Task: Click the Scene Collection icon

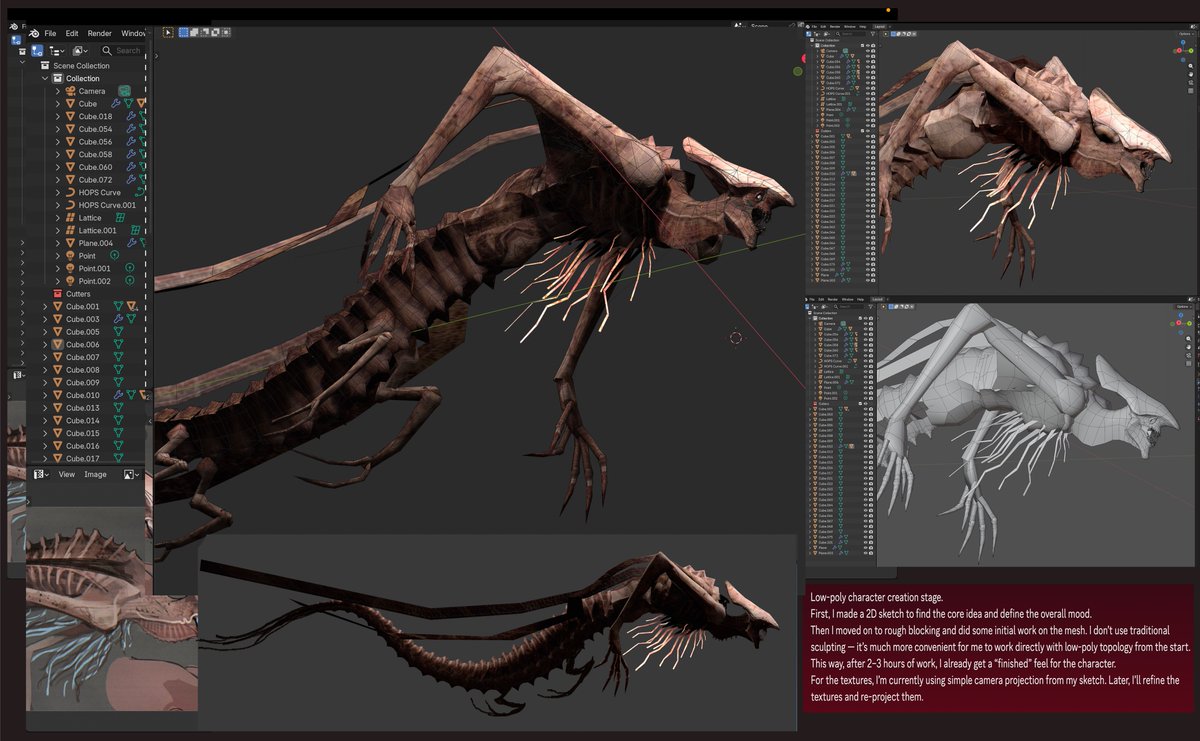Action: 45,66
